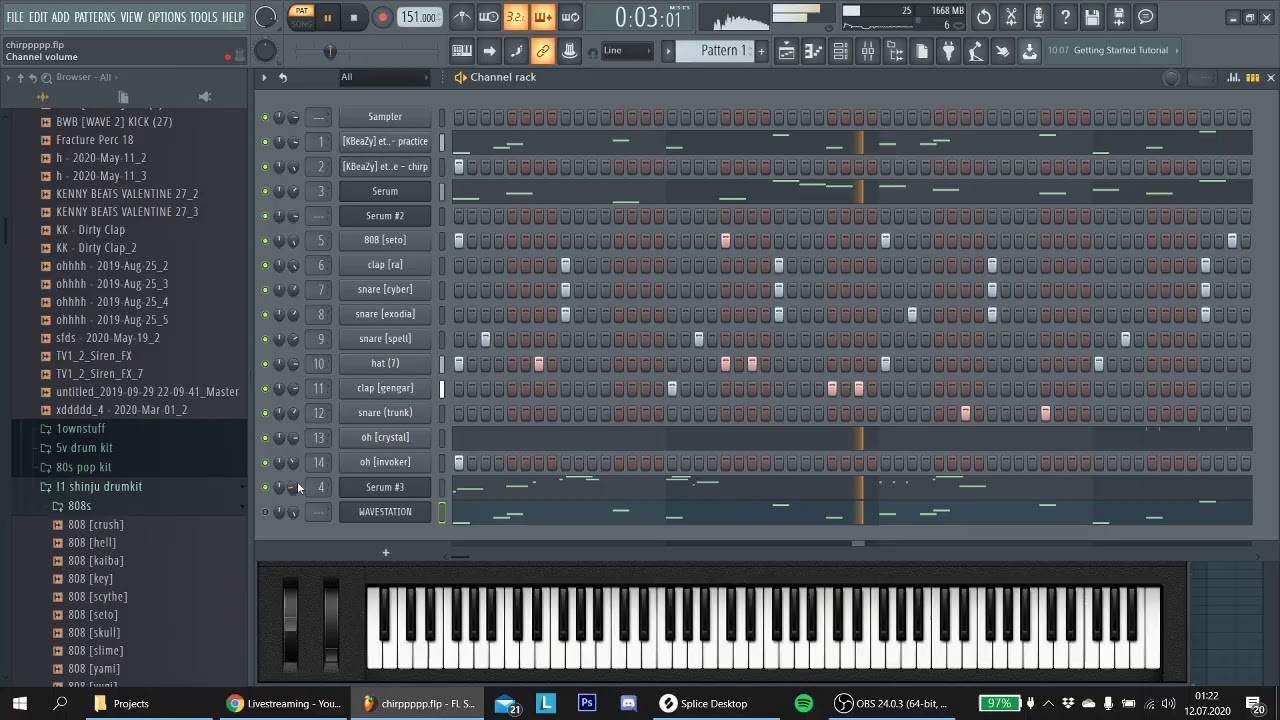The height and width of the screenshot is (720, 1280).
Task: Click the save project floppy icon
Action: point(1092,17)
